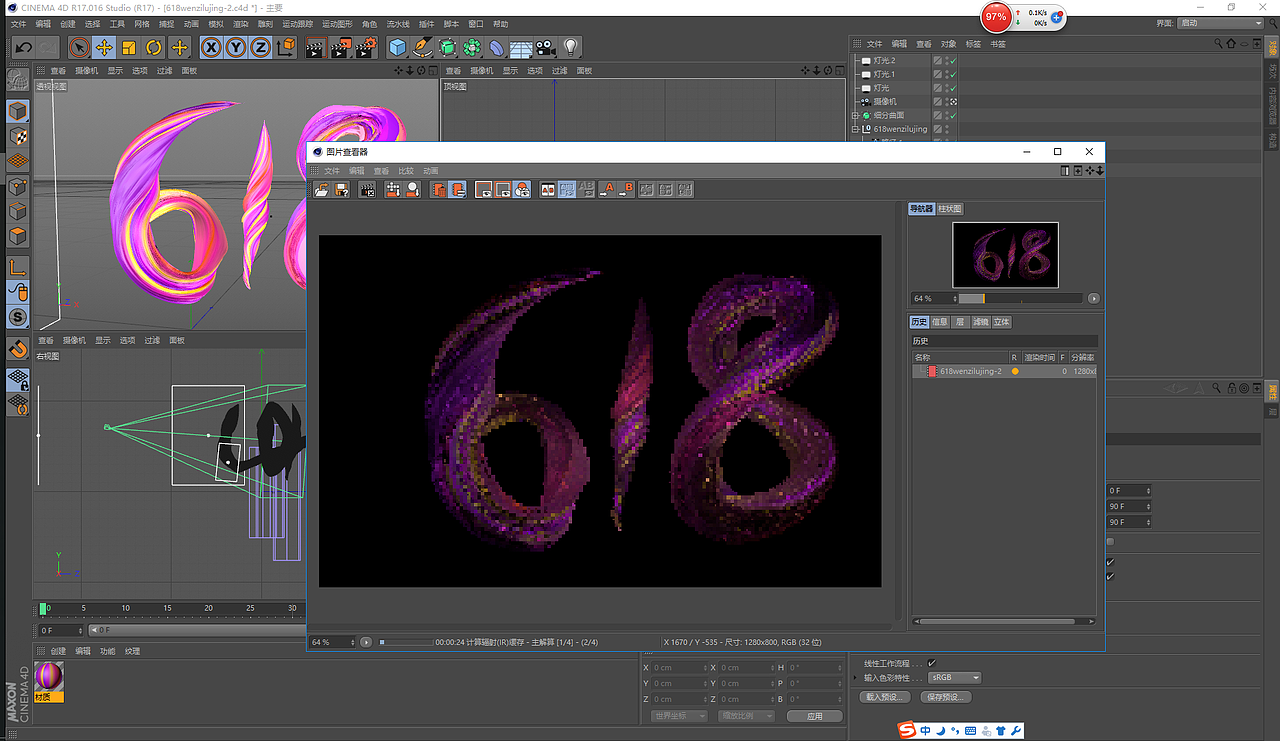Collapse the 618wenzilujing tree node
The width and height of the screenshot is (1280, 741).
[x=855, y=129]
